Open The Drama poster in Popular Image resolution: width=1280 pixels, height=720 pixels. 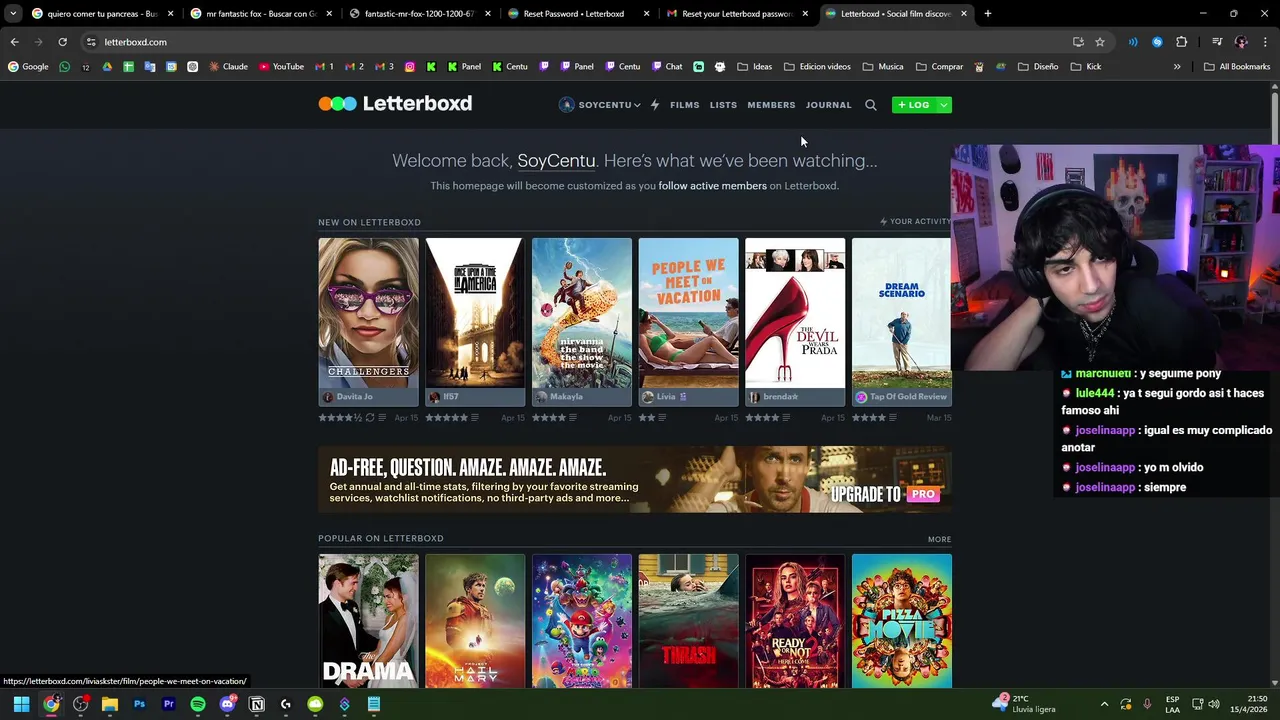coord(368,621)
